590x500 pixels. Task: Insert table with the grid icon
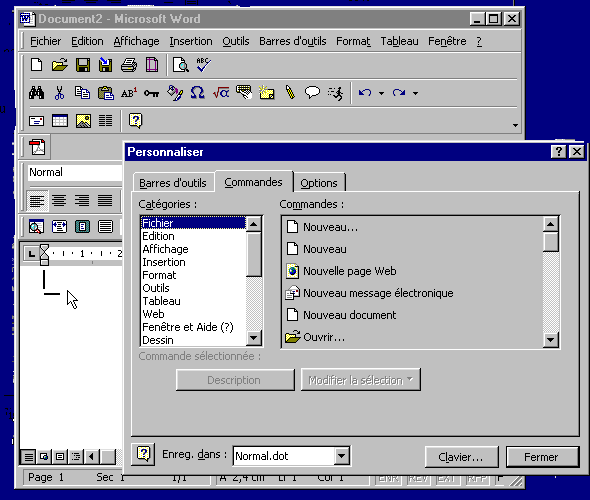60,121
